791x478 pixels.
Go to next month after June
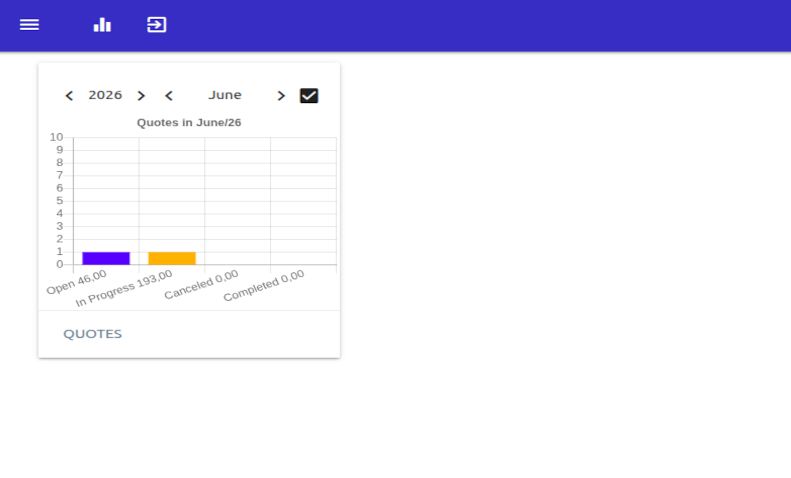pyautogui.click(x=281, y=96)
